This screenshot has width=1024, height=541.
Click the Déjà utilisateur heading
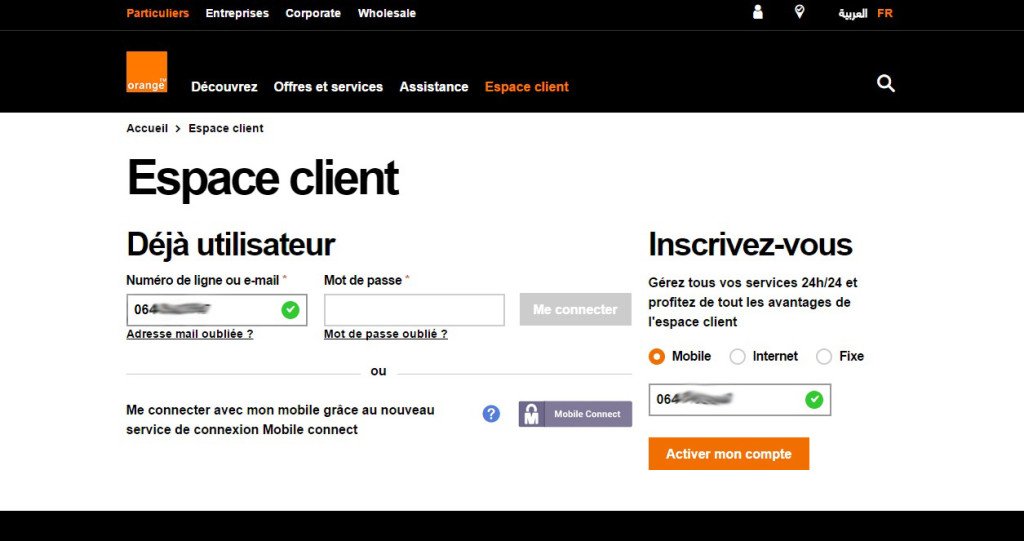(x=231, y=244)
